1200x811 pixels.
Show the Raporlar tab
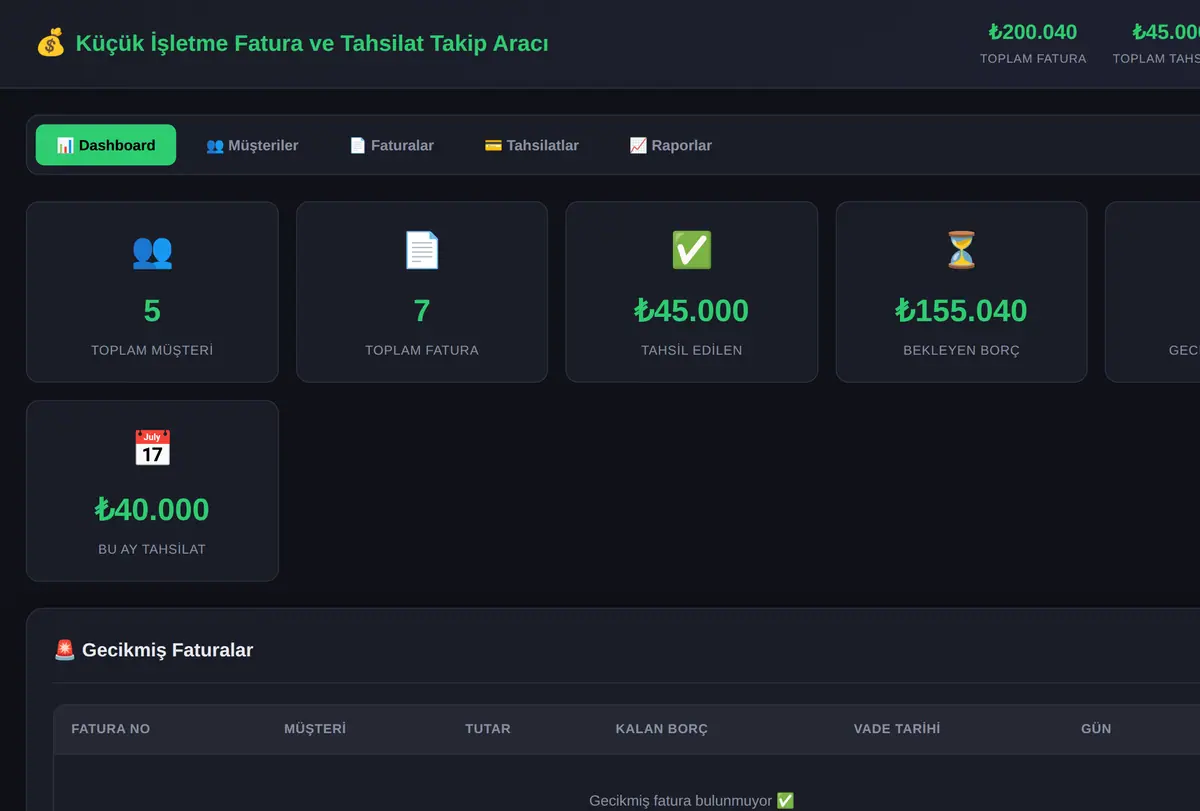pyautogui.click(x=671, y=145)
